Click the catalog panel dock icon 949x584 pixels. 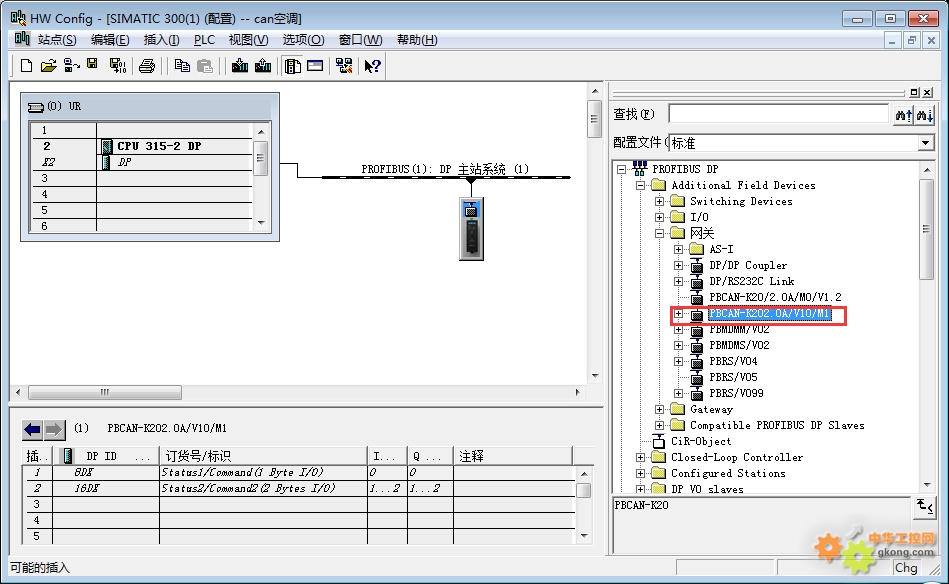915,93
